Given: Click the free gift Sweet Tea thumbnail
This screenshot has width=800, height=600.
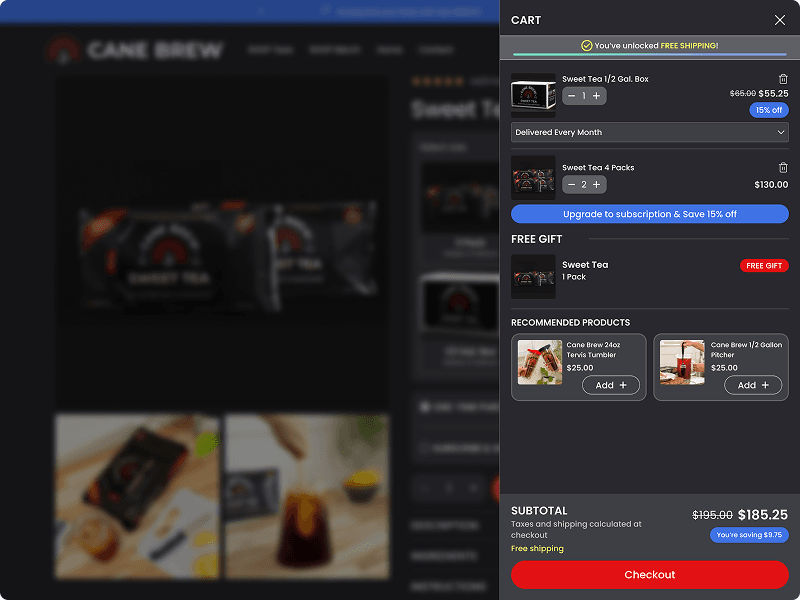Looking at the screenshot, I should [533, 277].
